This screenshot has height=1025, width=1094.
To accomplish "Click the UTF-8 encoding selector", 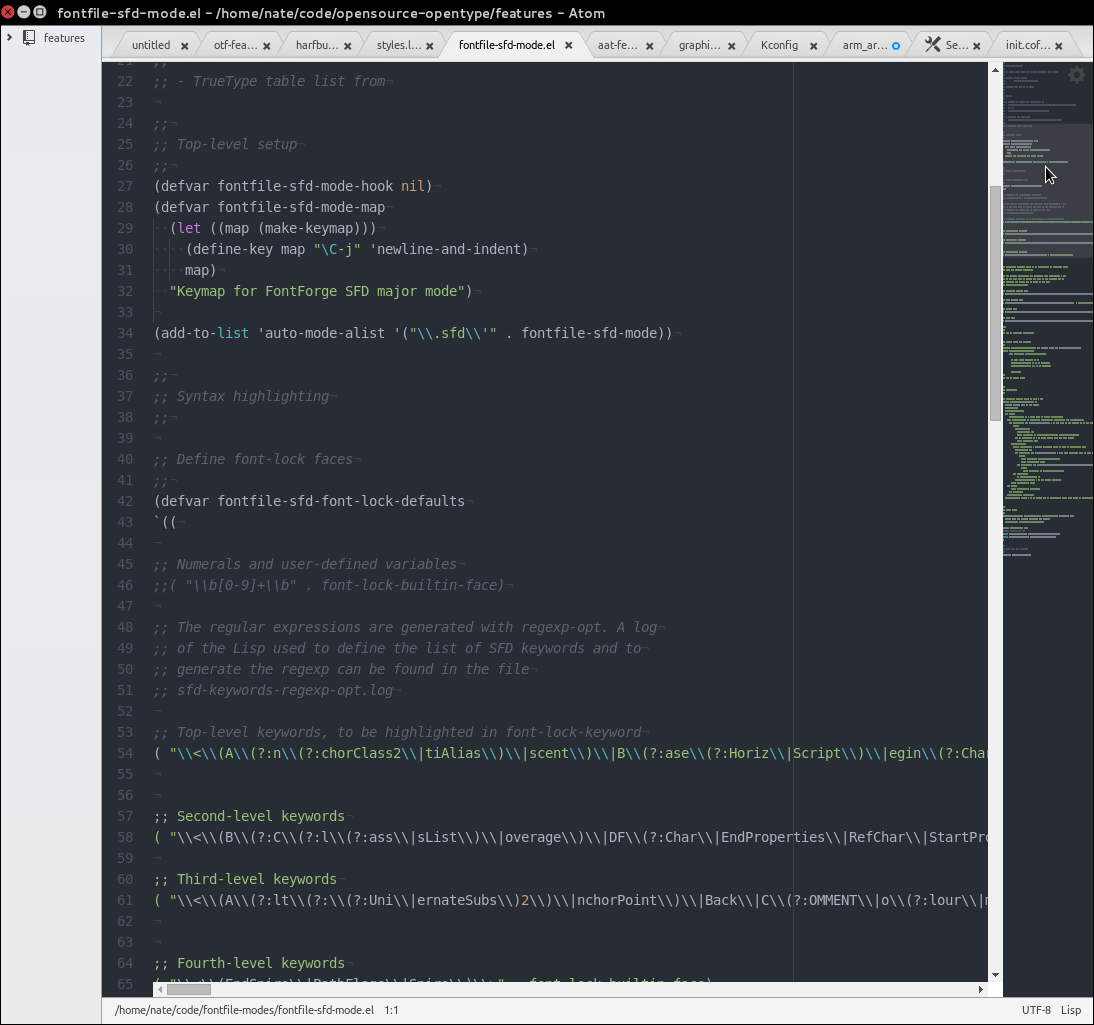I will (1036, 1010).
